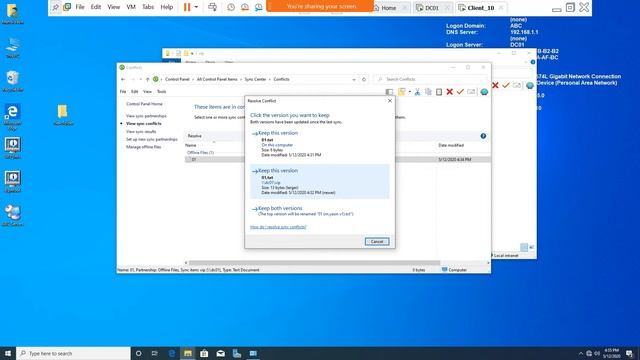640x360 pixels.
Task: Click the Name column header
Action: click(x=191, y=145)
